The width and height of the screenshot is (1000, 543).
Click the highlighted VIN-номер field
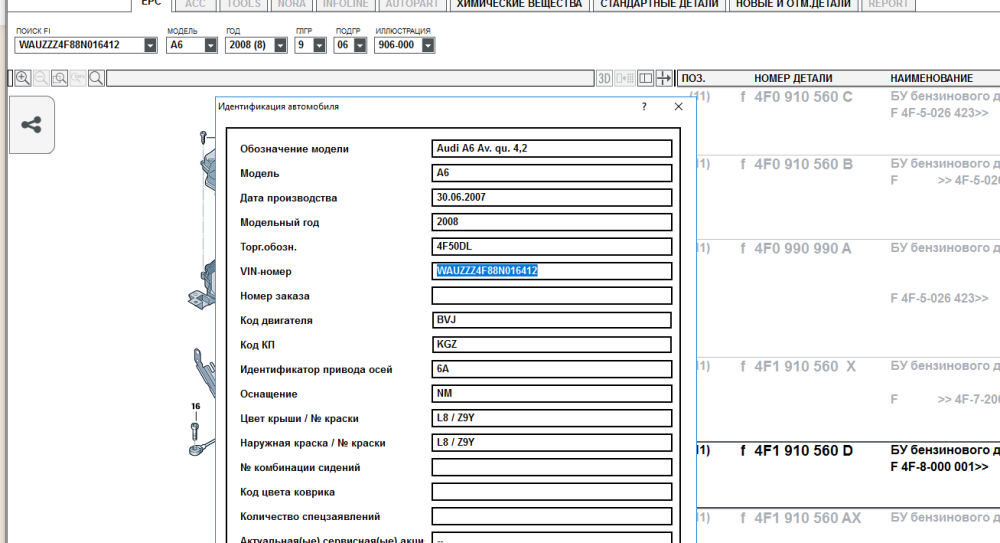click(552, 271)
